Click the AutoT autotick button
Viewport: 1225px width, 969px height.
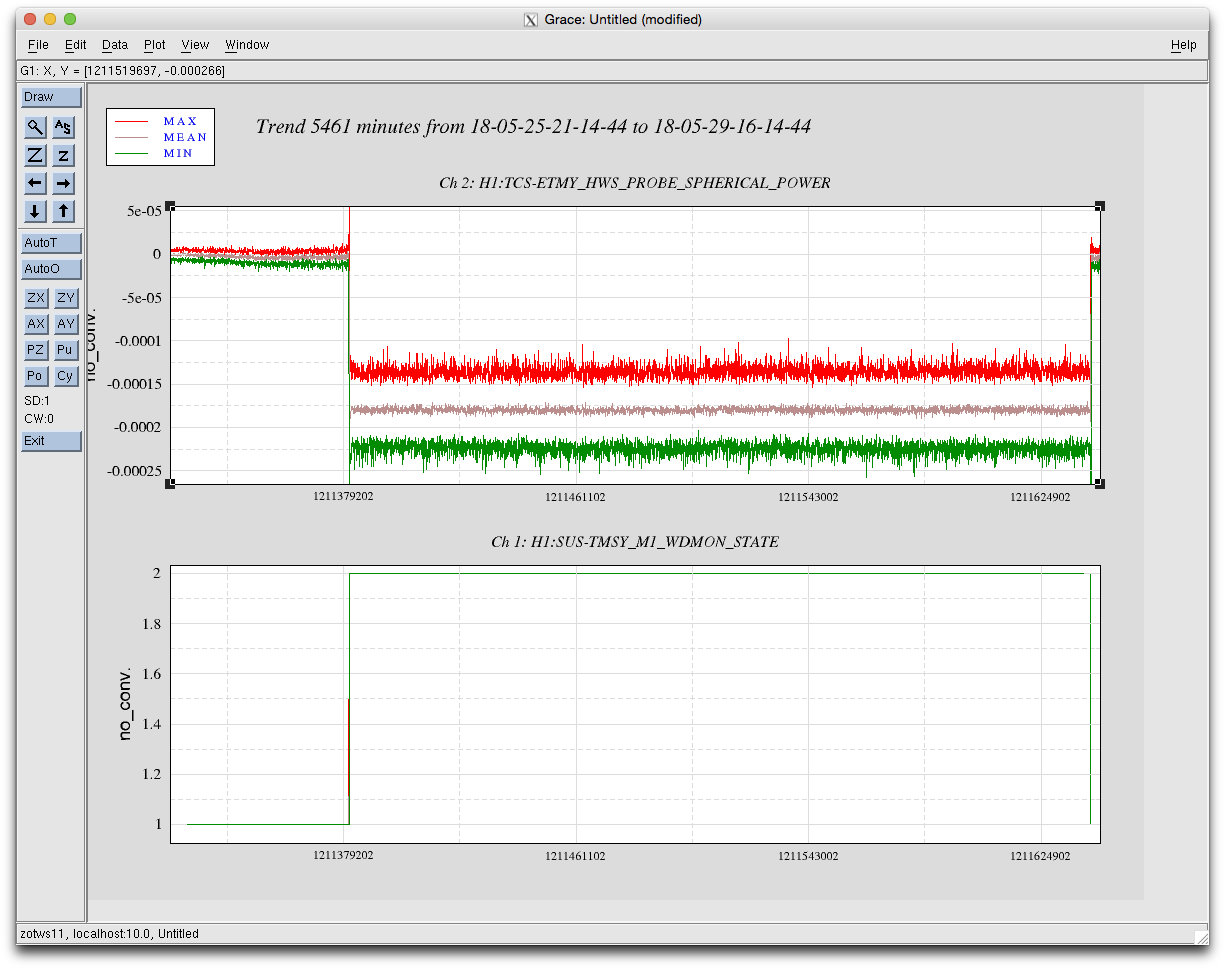pos(51,243)
